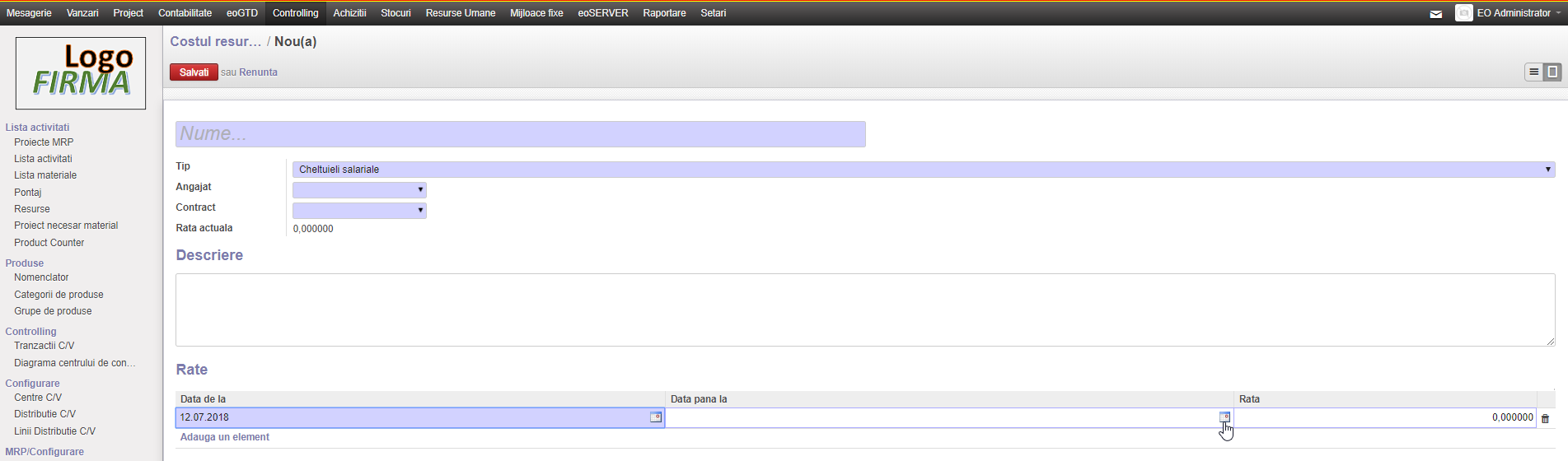This screenshot has height=461, width=1568.
Task: Open calendar picker for Data pana la
Action: coord(1224,417)
